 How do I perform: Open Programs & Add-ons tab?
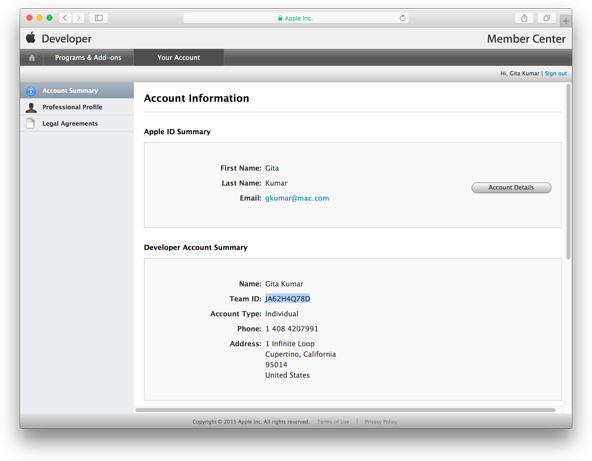click(x=88, y=57)
